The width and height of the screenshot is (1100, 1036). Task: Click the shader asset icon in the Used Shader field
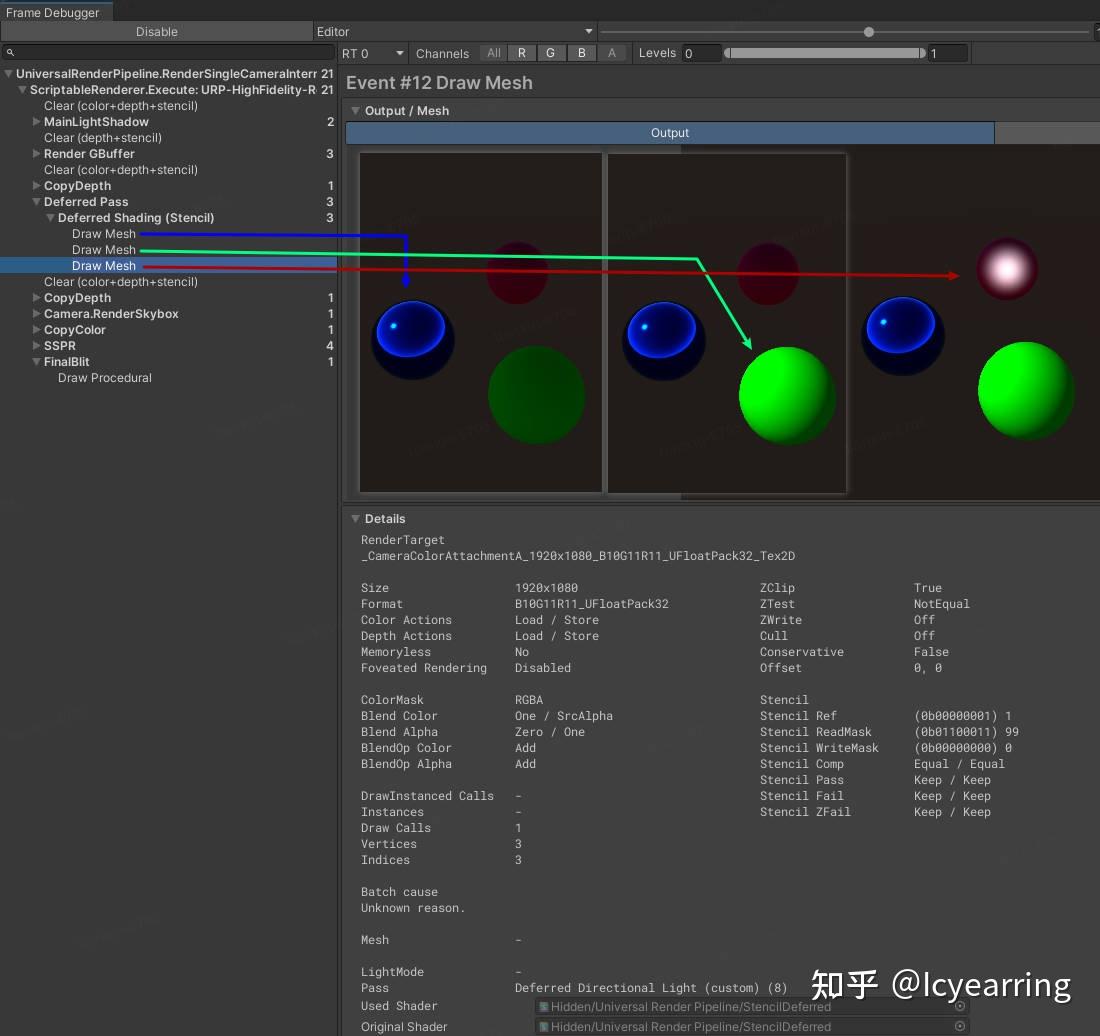[541, 1006]
